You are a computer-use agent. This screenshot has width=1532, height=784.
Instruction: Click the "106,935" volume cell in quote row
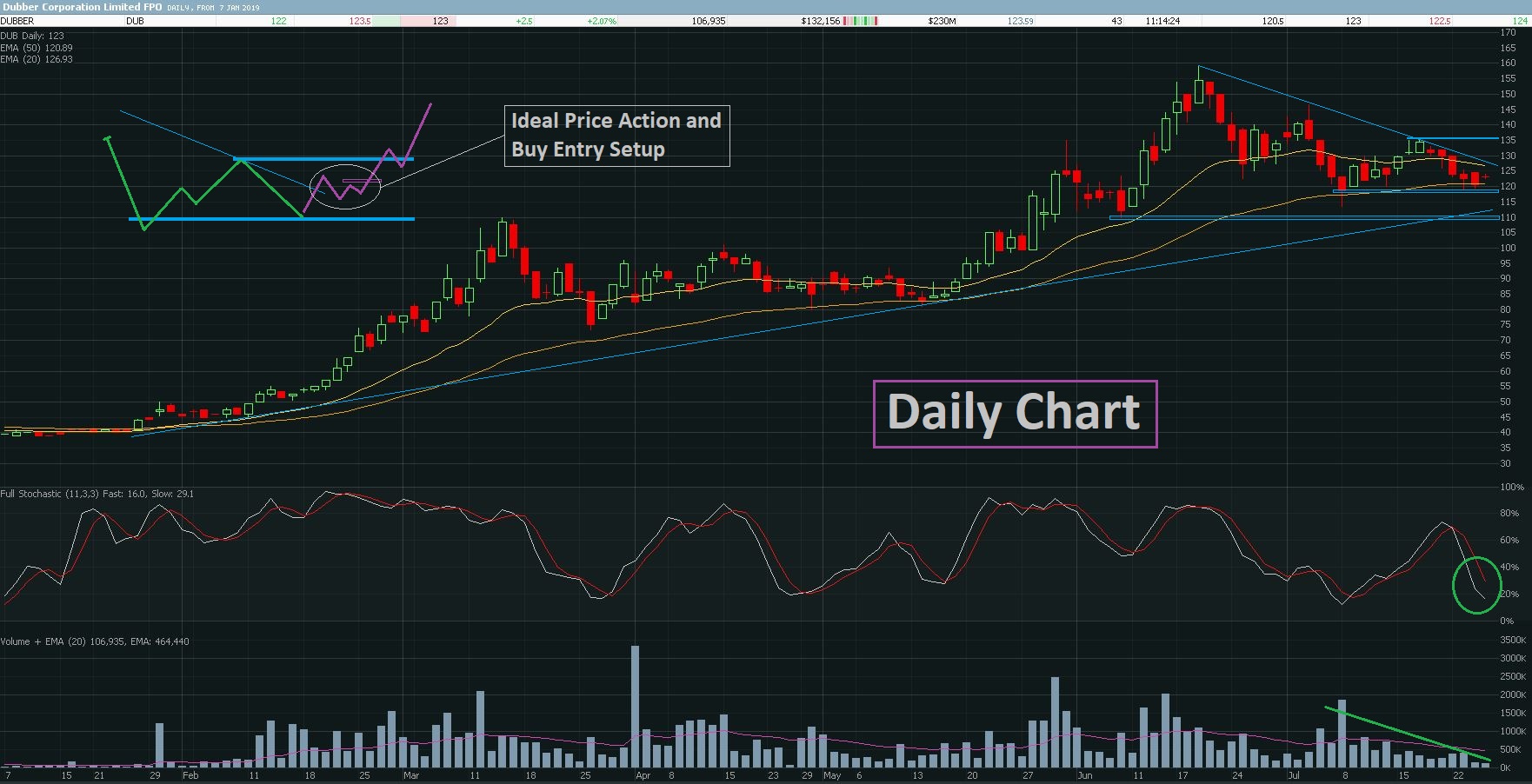coord(709,21)
